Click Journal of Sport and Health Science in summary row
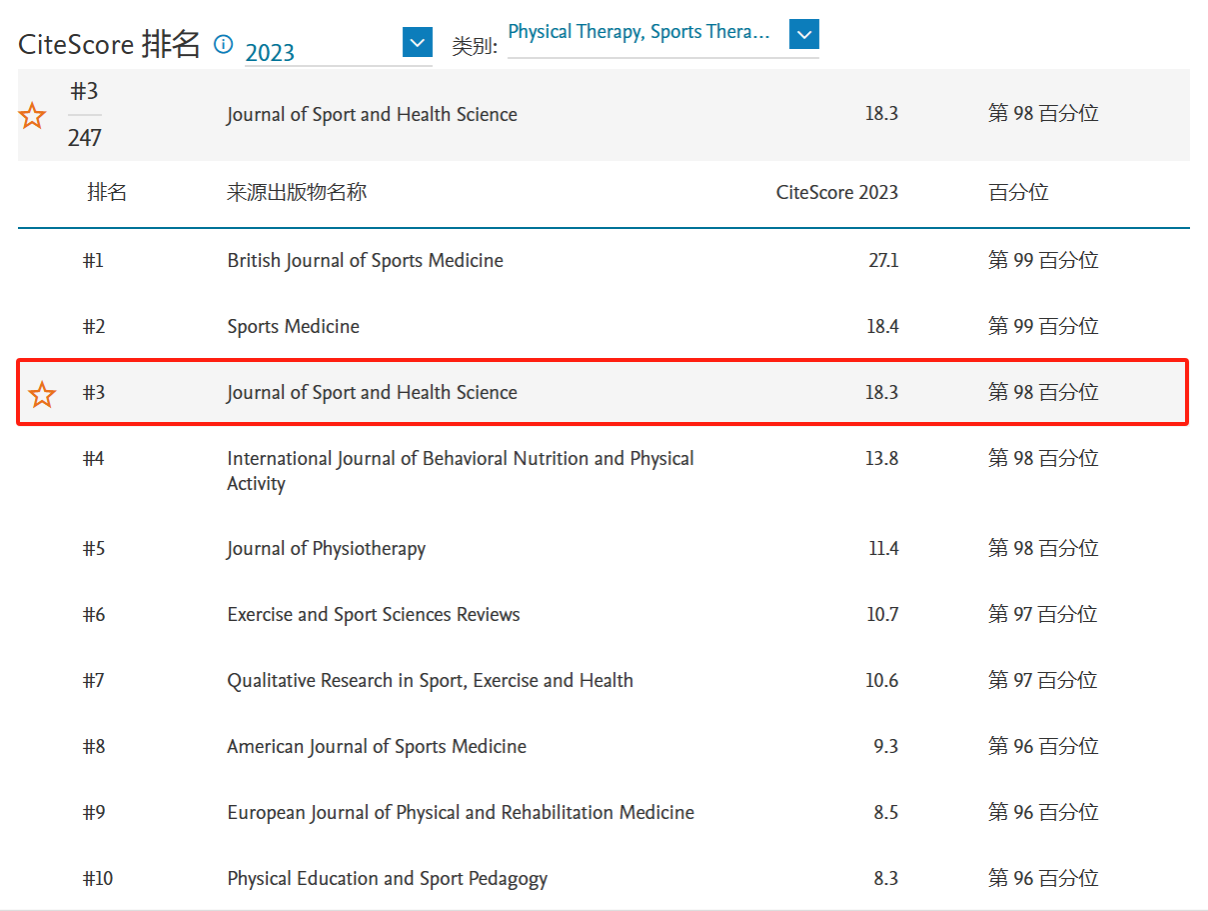The width and height of the screenshot is (1208, 911). click(x=372, y=115)
